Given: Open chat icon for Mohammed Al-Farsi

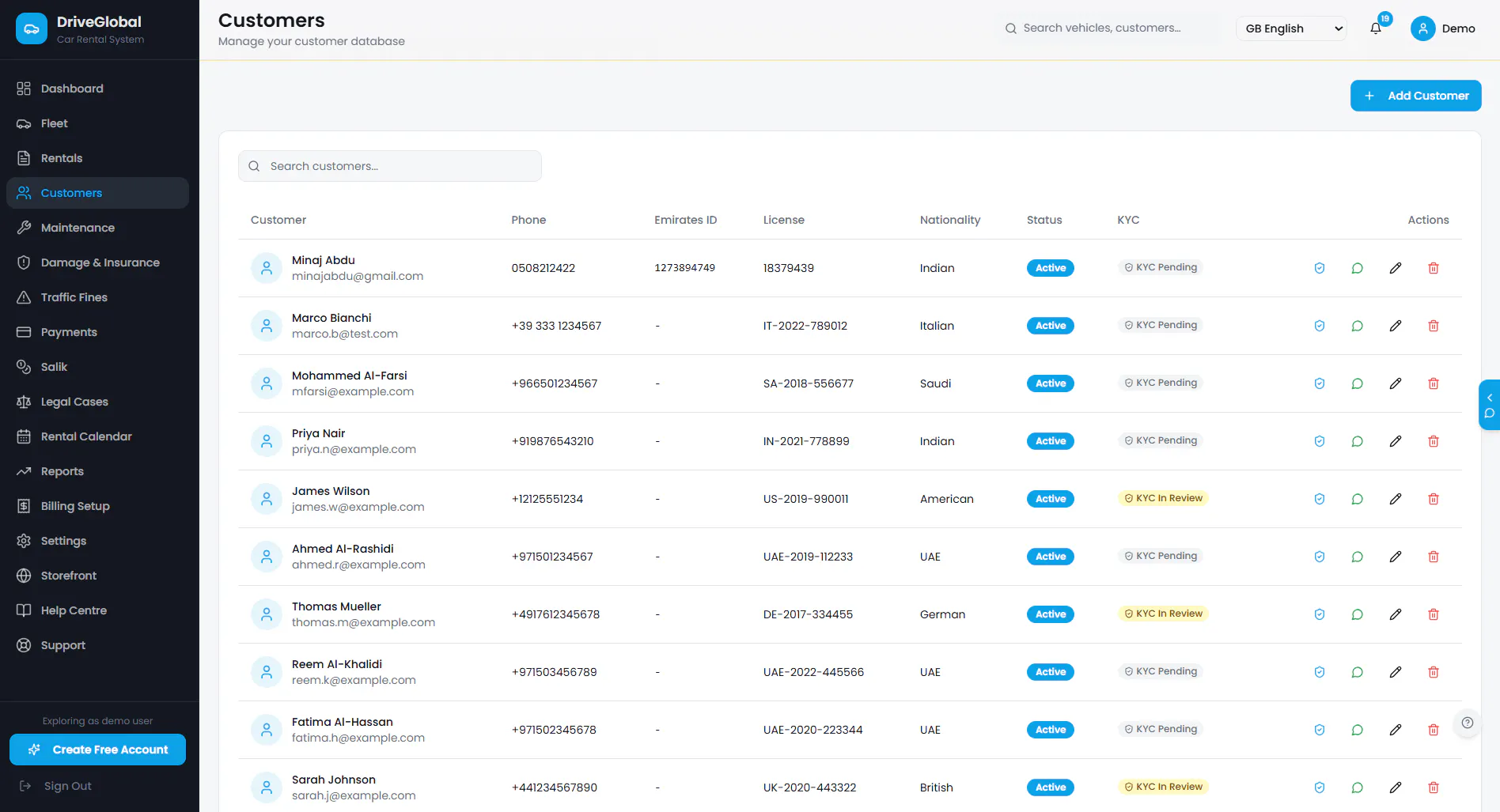Looking at the screenshot, I should click(1357, 383).
